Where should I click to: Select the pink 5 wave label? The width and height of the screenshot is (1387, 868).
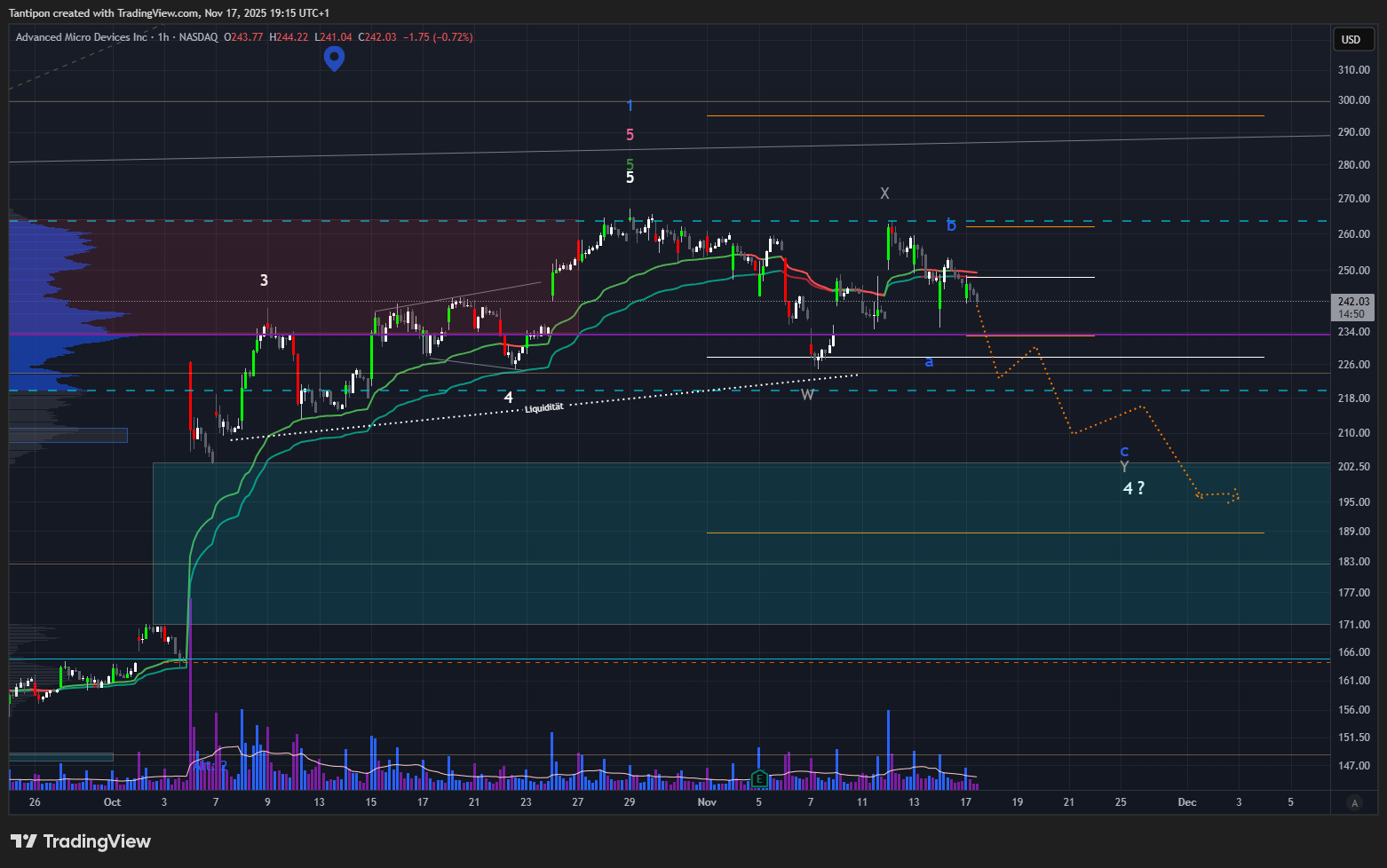click(x=630, y=135)
